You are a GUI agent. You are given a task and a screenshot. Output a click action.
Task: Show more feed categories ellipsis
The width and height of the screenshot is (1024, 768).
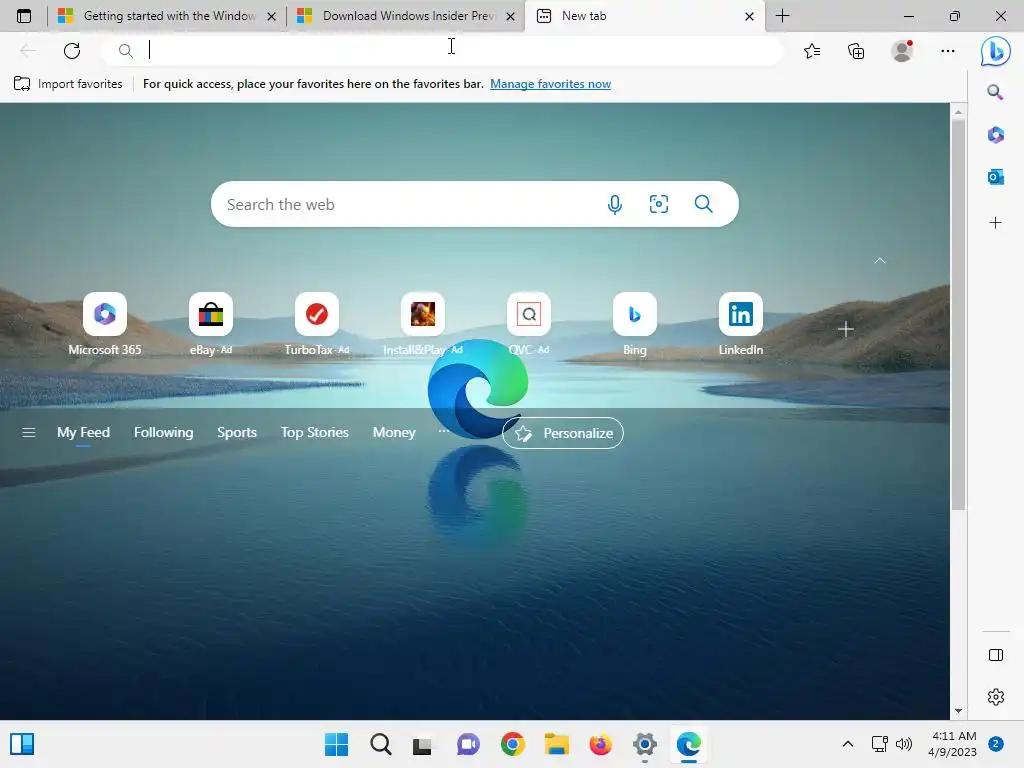443,431
